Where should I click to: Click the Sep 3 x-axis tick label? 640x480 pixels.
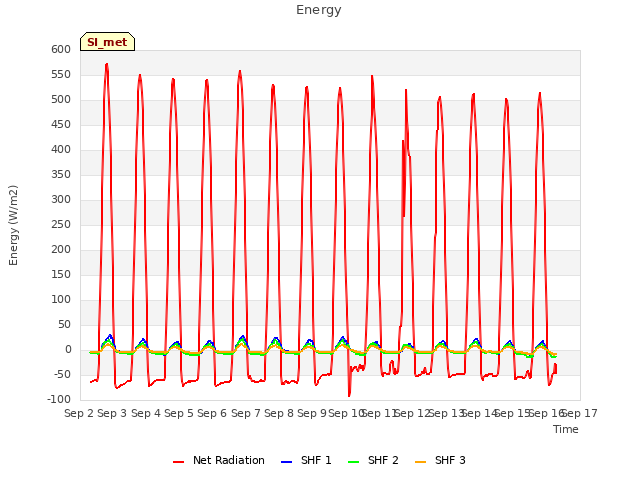coord(112,413)
